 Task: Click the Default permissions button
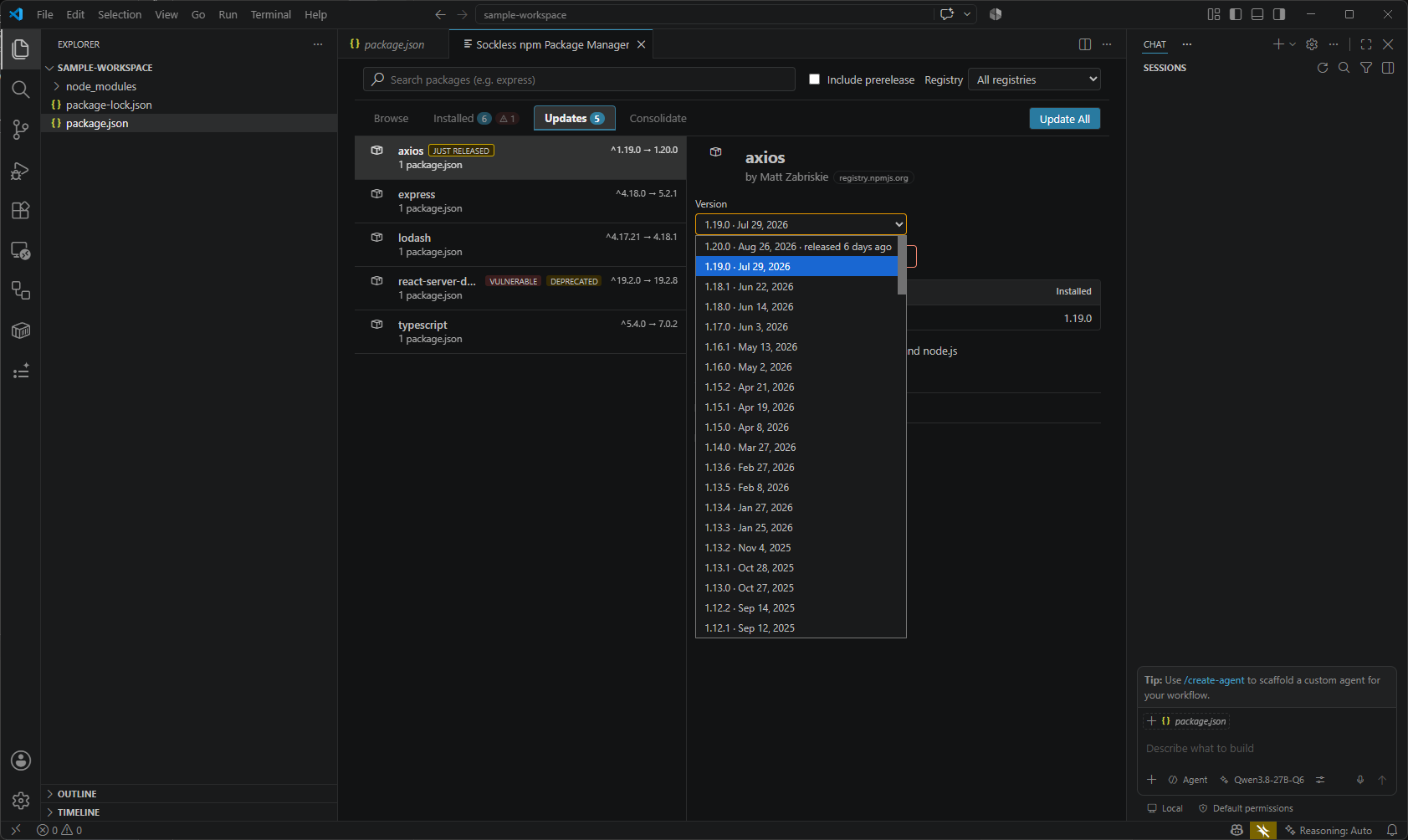click(x=1246, y=808)
